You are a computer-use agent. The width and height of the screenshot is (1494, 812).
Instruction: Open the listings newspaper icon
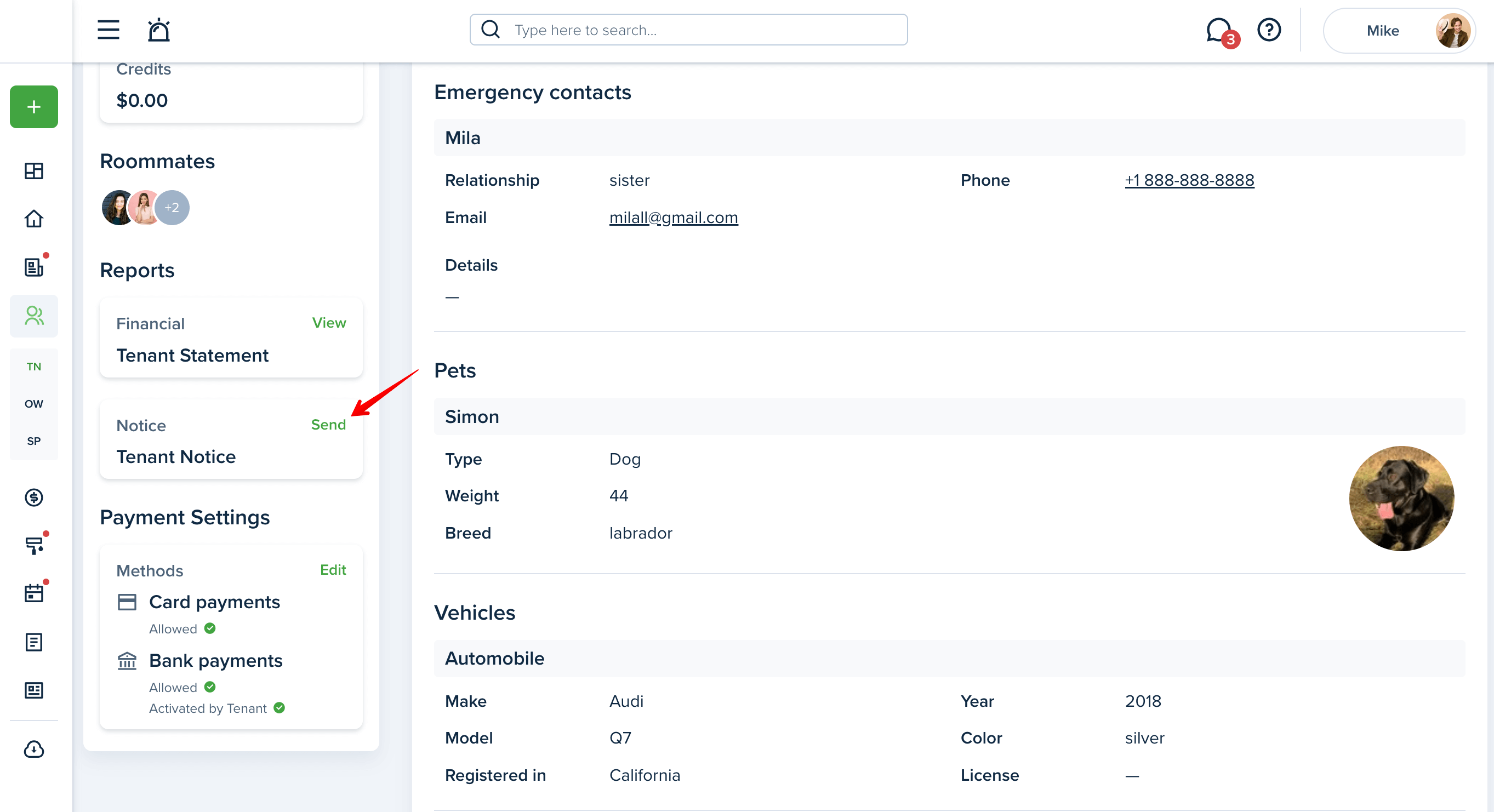tap(33, 267)
